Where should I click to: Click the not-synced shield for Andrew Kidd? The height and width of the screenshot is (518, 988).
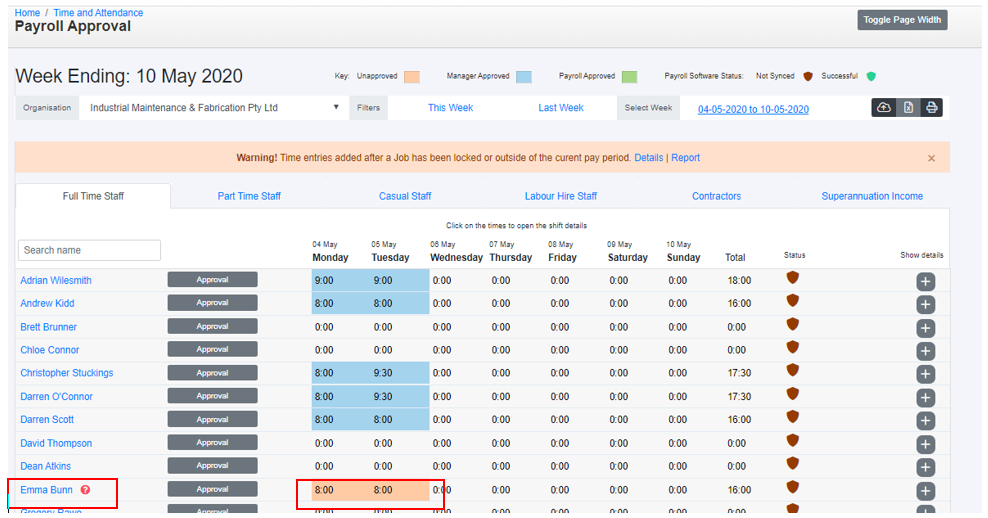[793, 301]
